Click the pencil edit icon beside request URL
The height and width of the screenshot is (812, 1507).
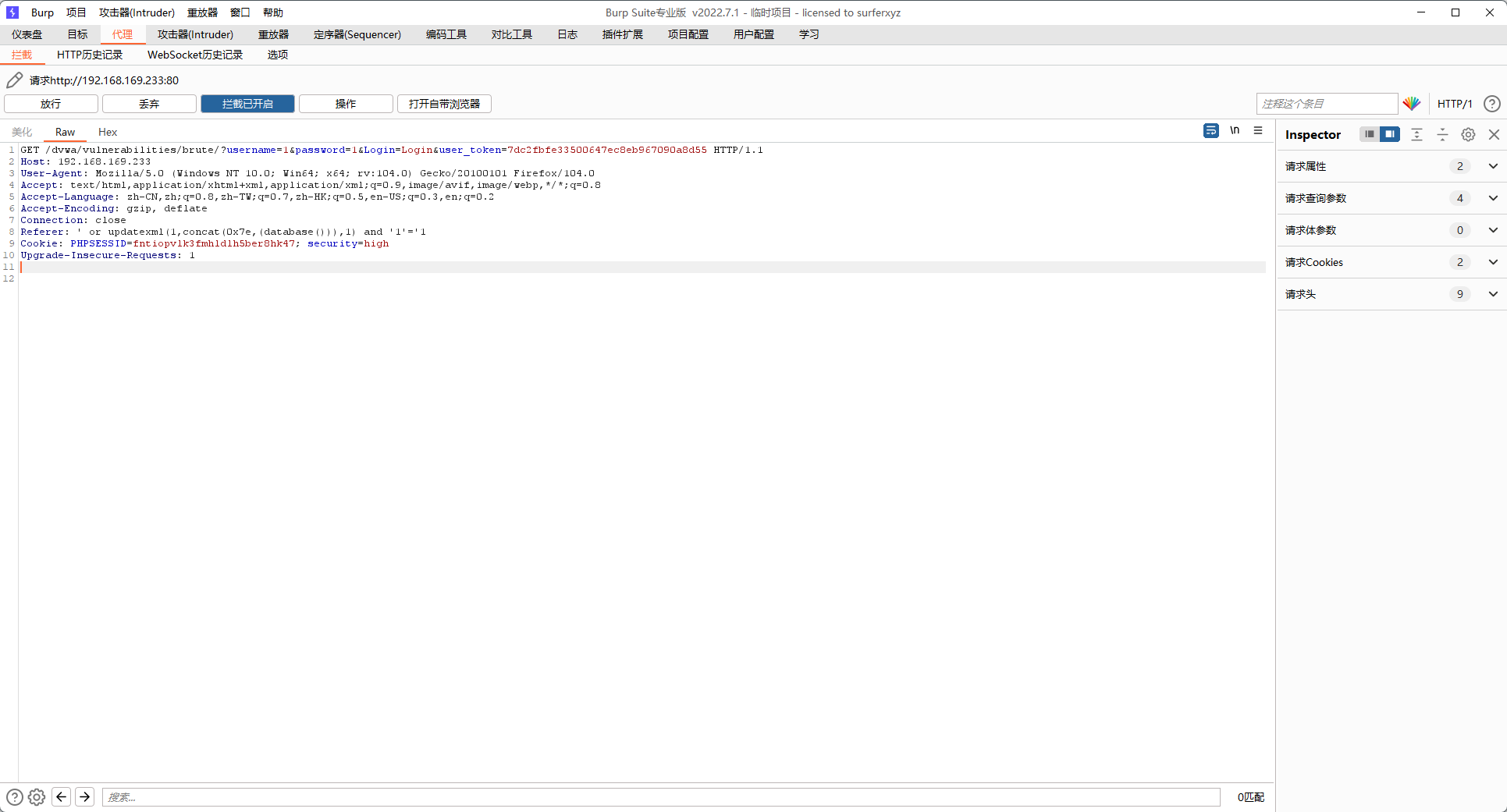point(14,80)
